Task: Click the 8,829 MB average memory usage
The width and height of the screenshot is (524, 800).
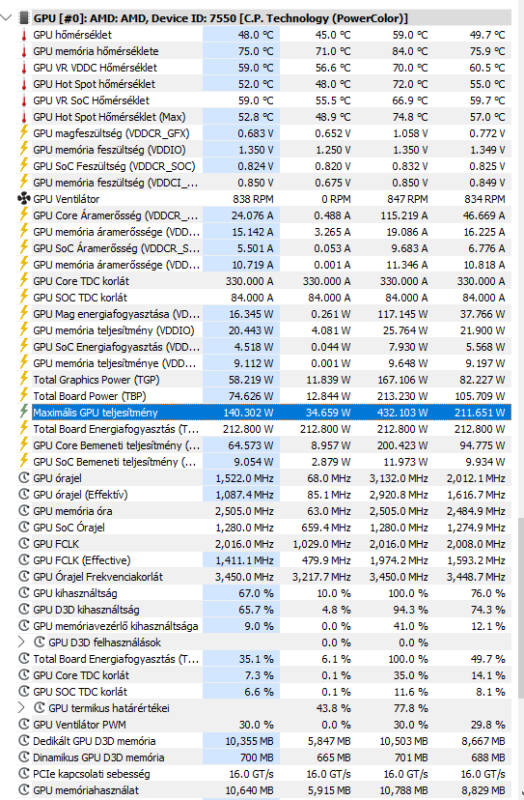Action: pyautogui.click(x=483, y=790)
